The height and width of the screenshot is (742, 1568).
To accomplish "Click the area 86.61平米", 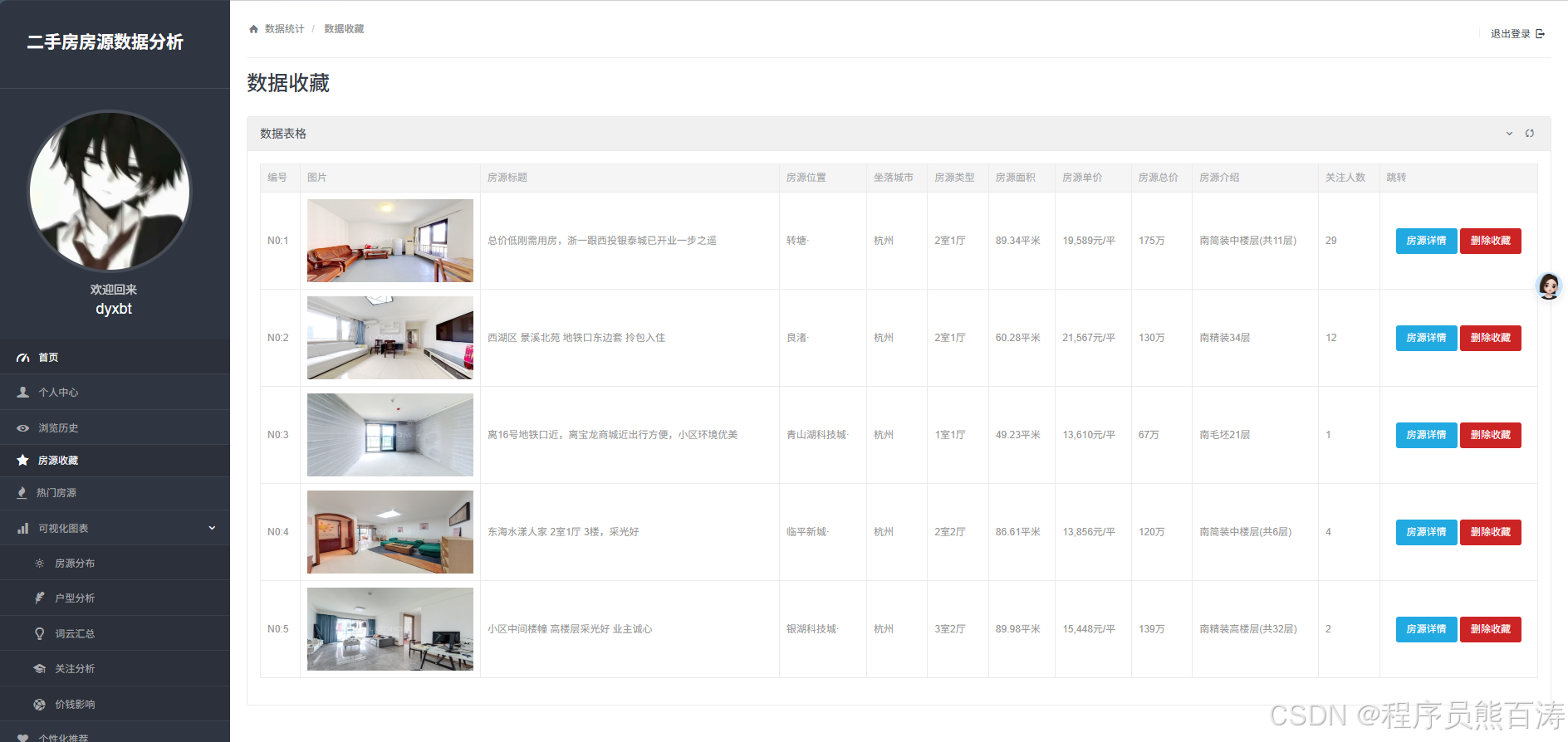I will (x=1018, y=532).
